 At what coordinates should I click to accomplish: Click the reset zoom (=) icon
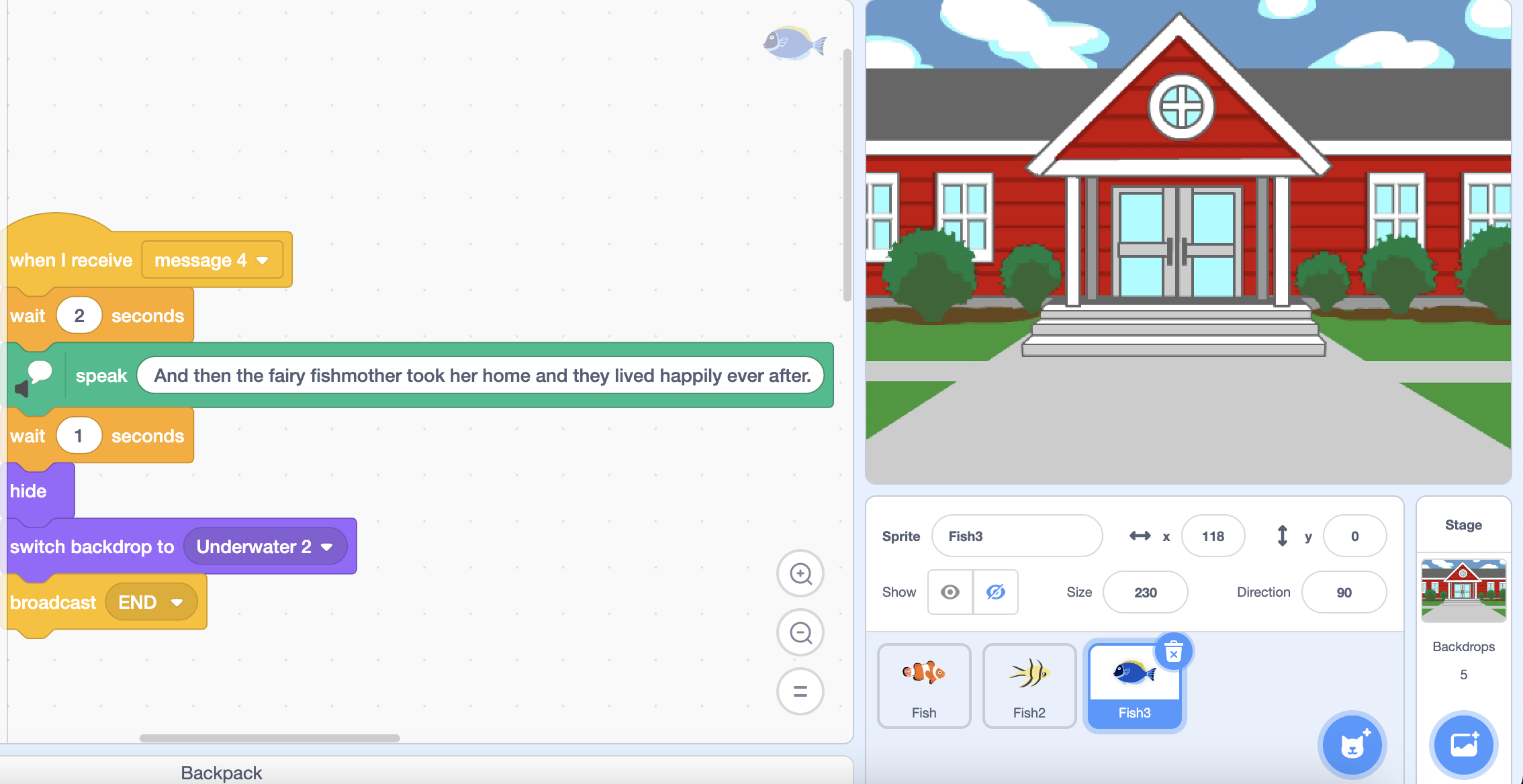click(800, 691)
